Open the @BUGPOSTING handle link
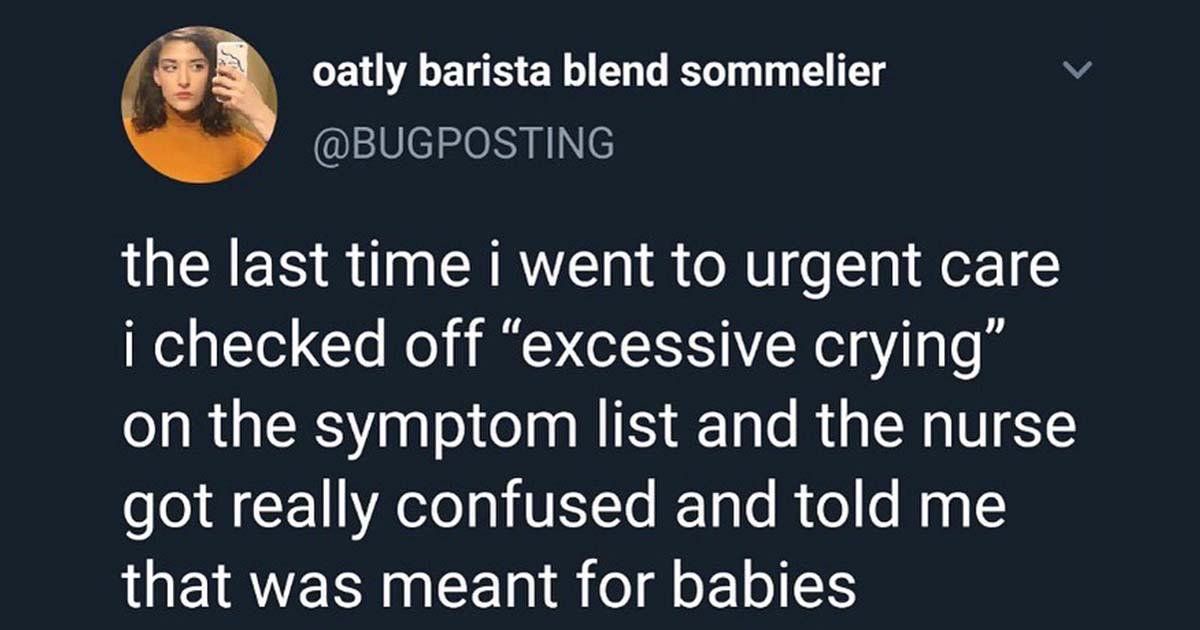Viewport: 1200px width, 630px height. coord(464,144)
